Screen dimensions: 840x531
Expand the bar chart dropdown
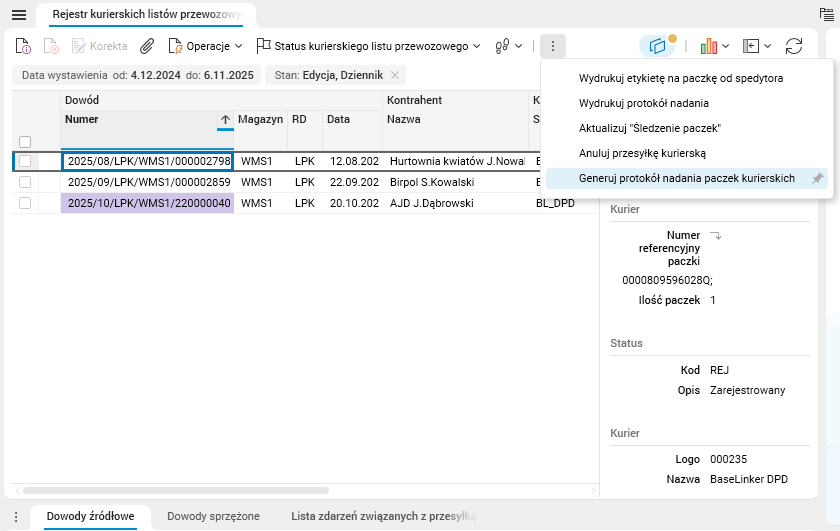(x=714, y=46)
